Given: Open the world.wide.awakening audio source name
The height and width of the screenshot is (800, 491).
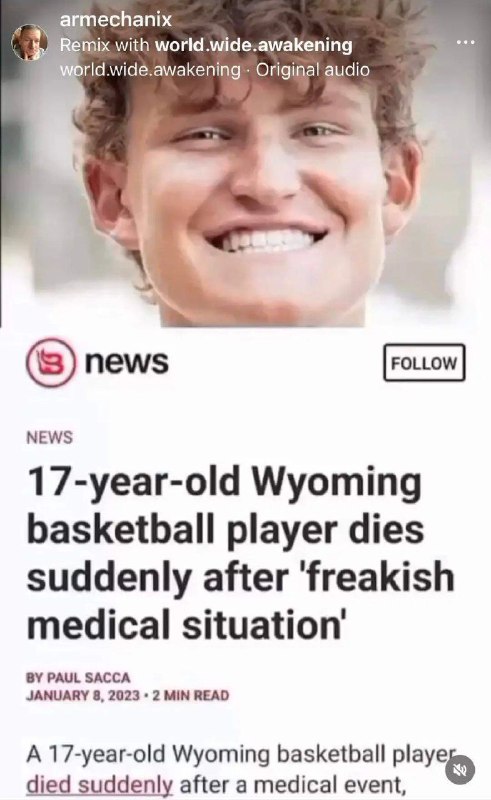Looking at the screenshot, I should (x=150, y=70).
